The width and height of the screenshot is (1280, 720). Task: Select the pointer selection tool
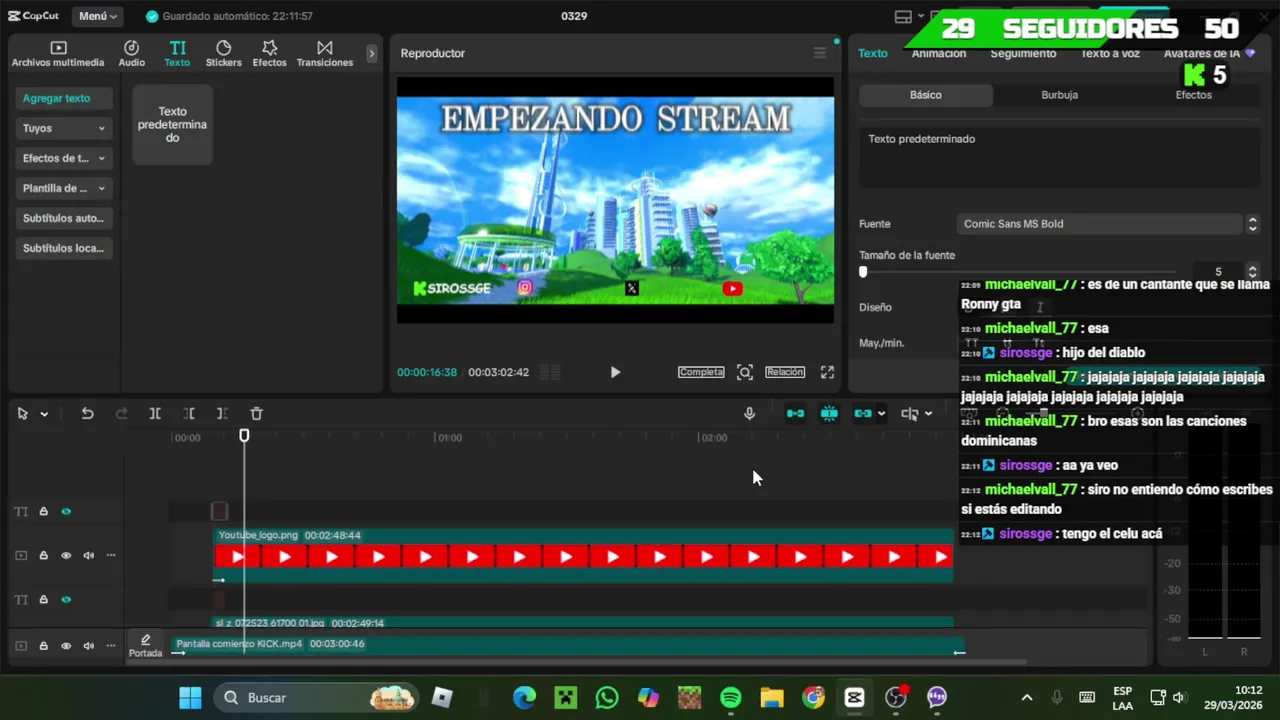click(x=22, y=413)
